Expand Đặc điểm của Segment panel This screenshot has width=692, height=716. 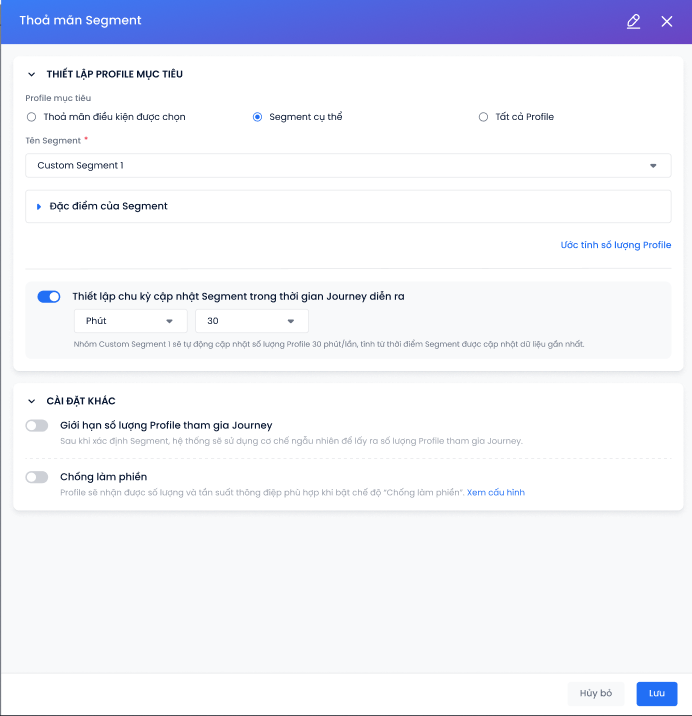pos(39,206)
